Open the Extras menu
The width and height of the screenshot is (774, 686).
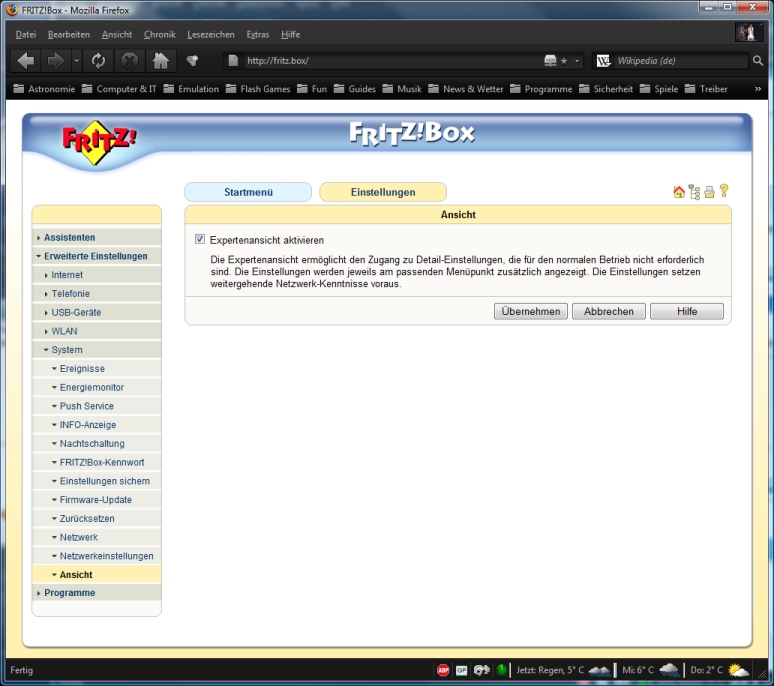(x=258, y=35)
